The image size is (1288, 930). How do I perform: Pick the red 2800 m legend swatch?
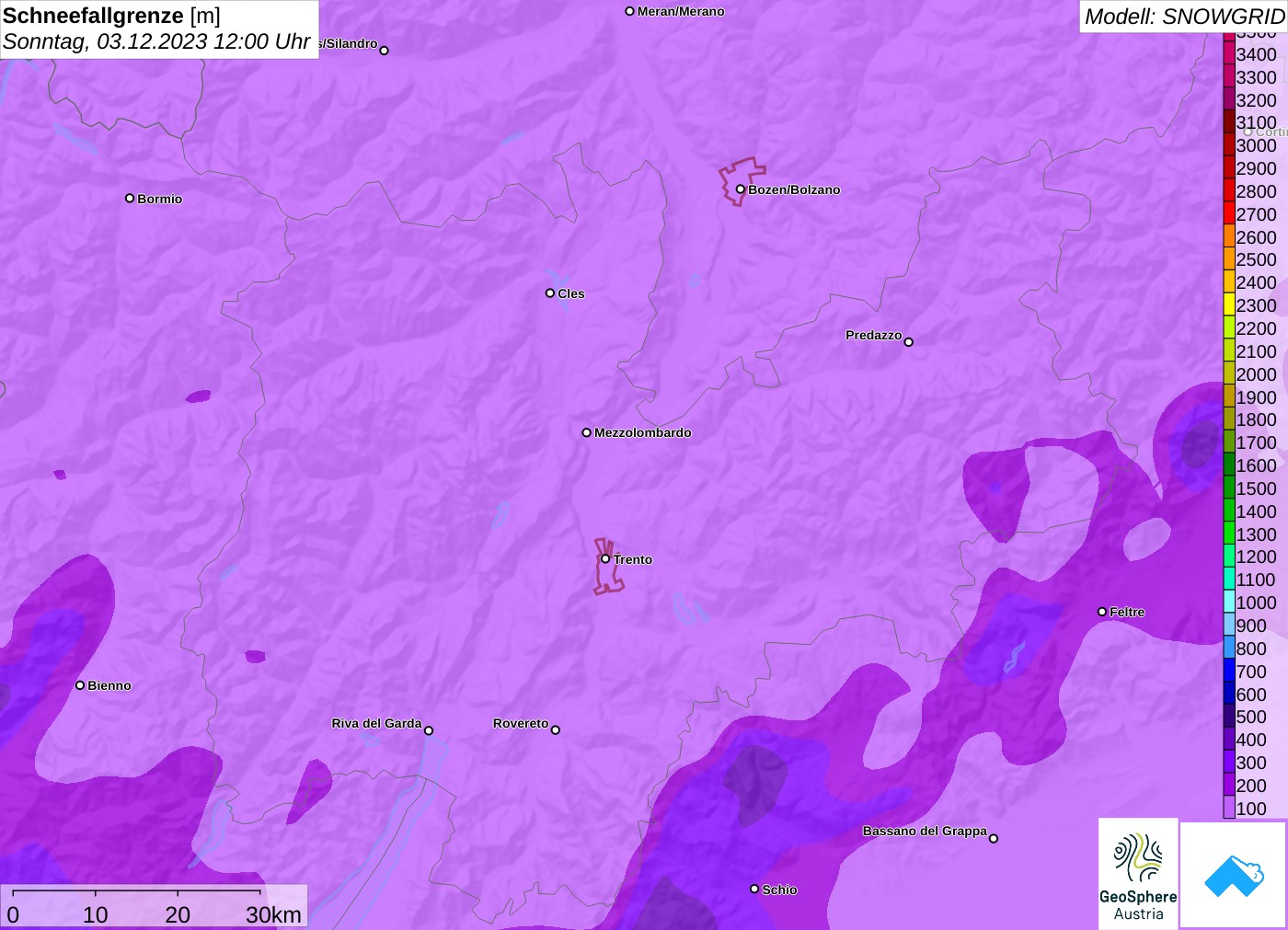point(1229,190)
